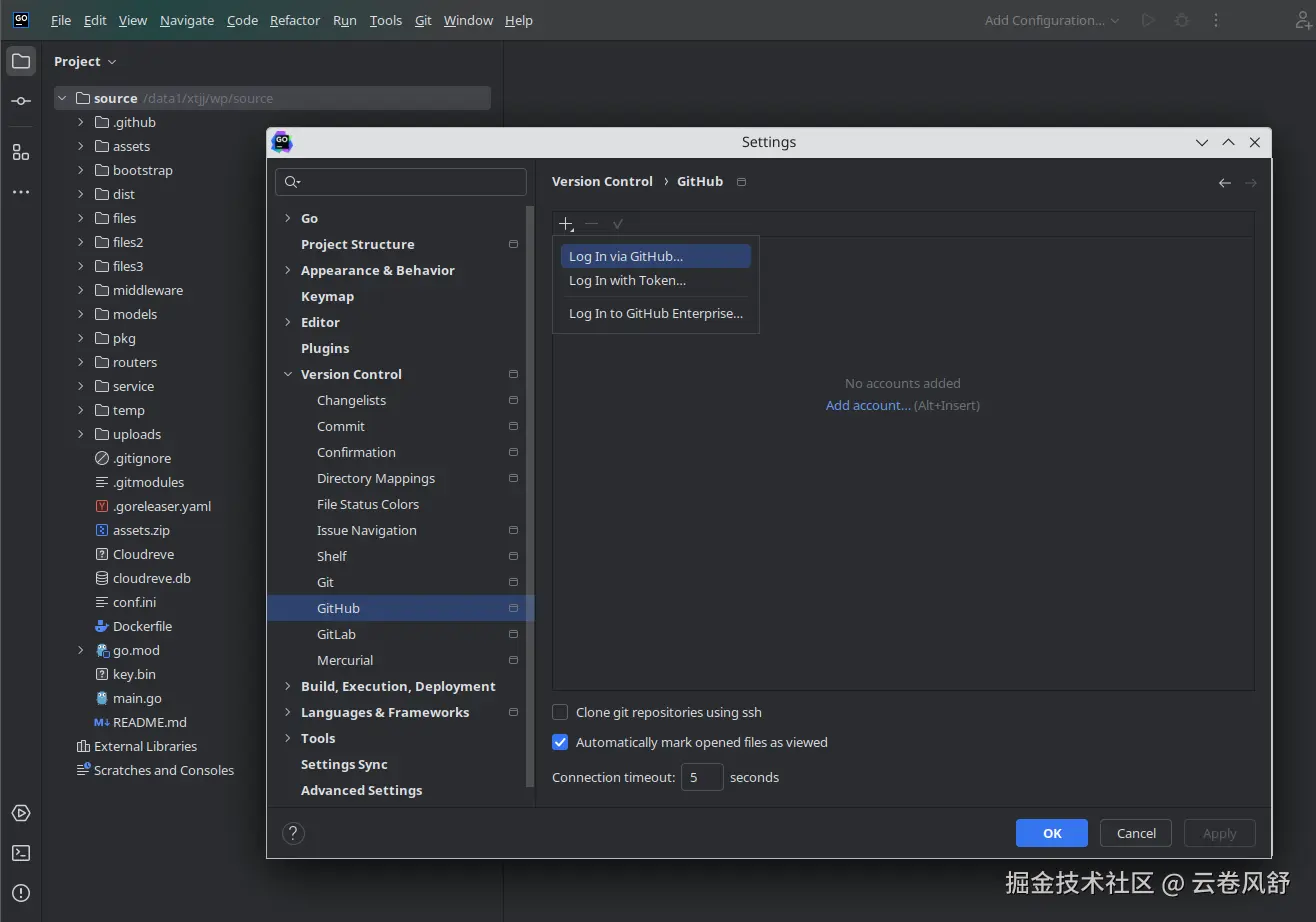1316x922 pixels.
Task: Collapse the Version Control section
Action: tap(288, 374)
